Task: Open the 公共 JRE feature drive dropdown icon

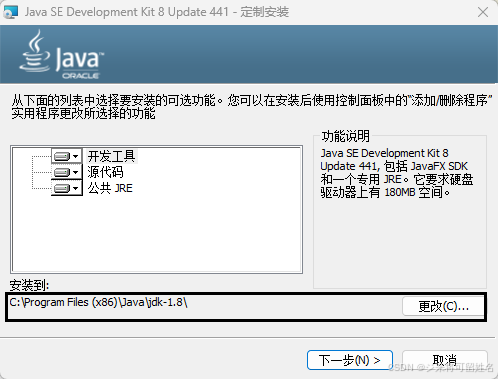Action: click(x=67, y=188)
